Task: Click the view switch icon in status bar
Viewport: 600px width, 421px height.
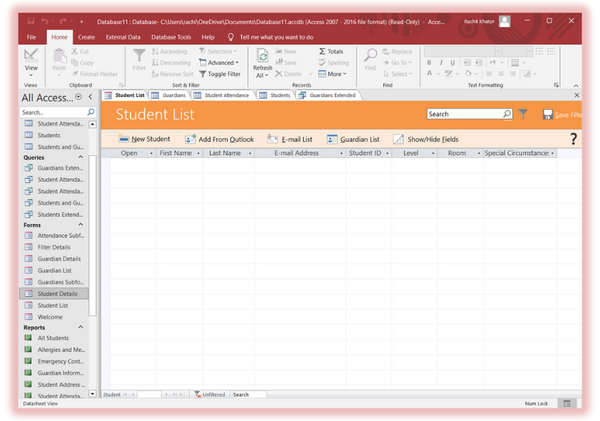Action: point(567,403)
